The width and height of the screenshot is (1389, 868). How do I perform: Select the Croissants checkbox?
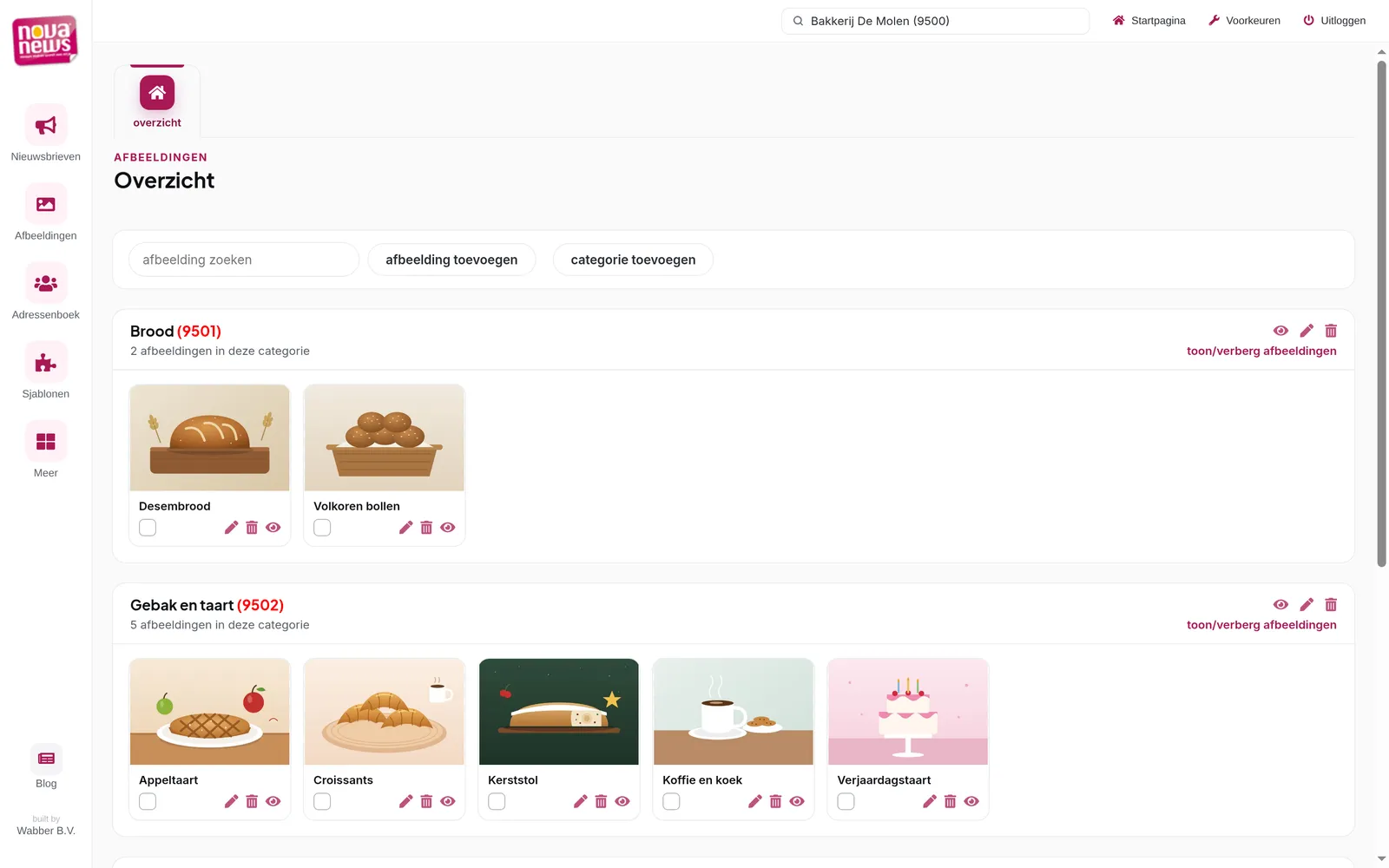pos(322,802)
